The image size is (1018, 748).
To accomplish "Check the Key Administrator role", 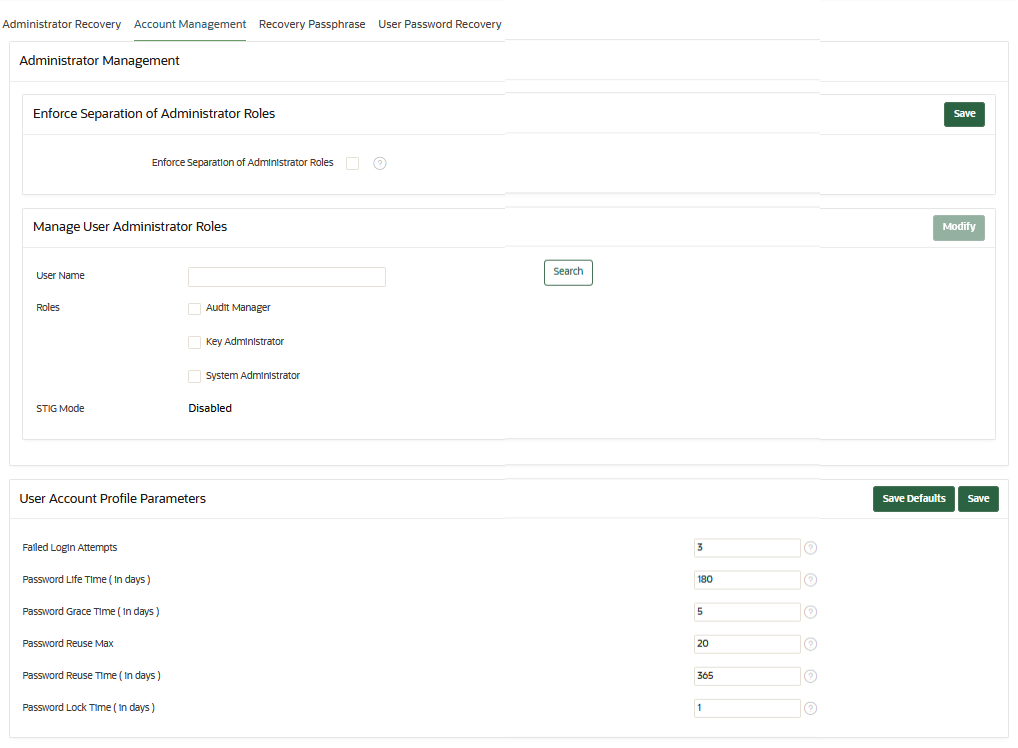I will point(194,342).
